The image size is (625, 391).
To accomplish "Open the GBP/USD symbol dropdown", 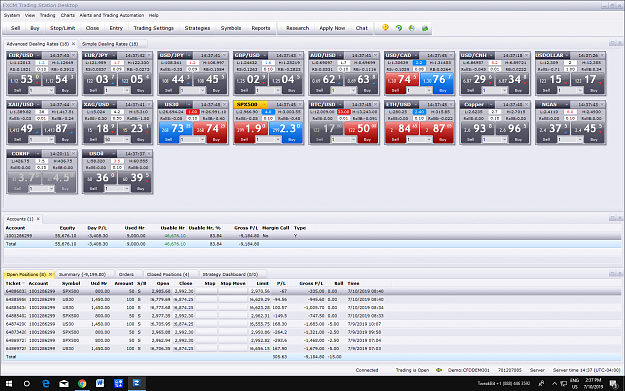I will 264,55.
